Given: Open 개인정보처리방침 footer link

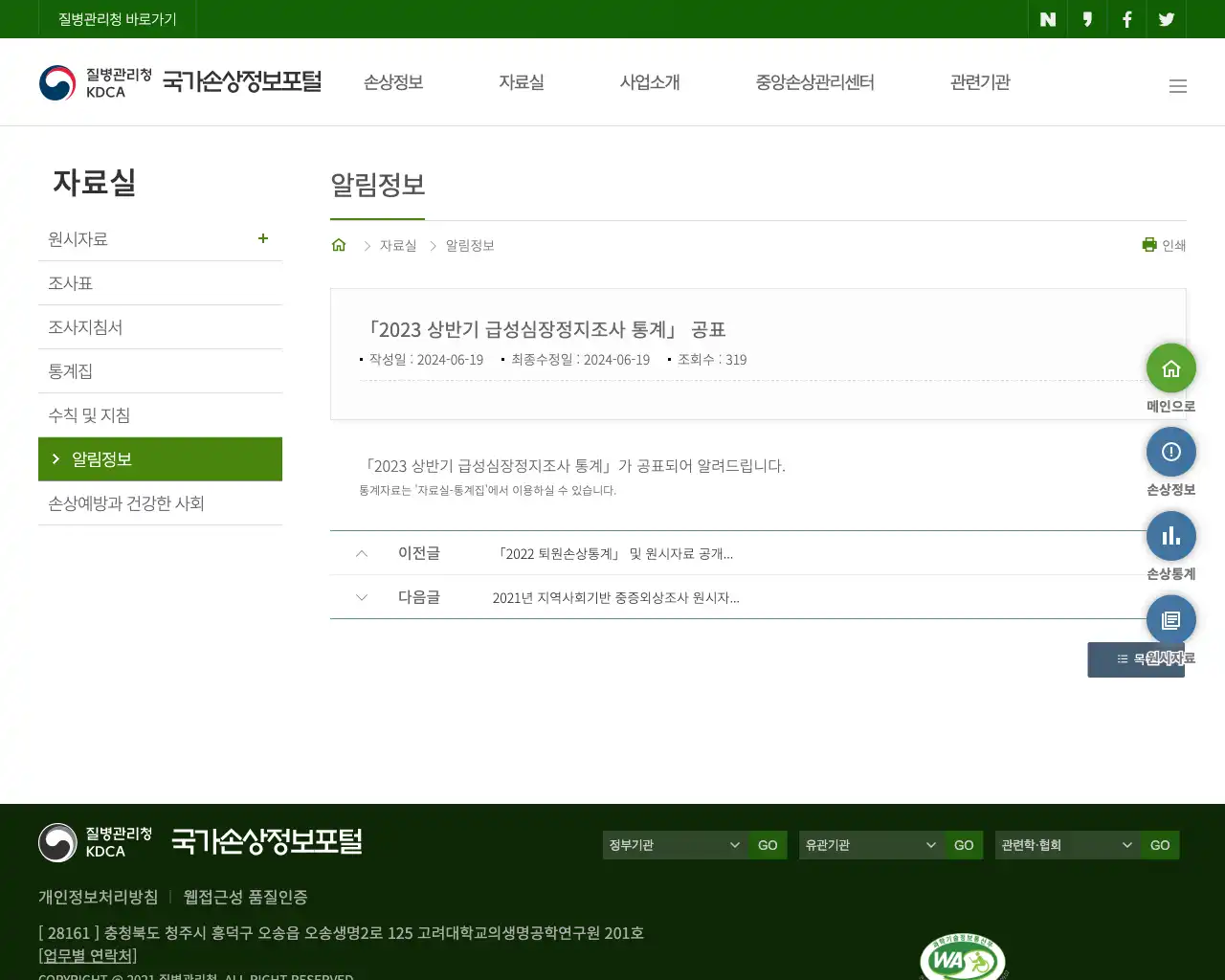Looking at the screenshot, I should 99,897.
